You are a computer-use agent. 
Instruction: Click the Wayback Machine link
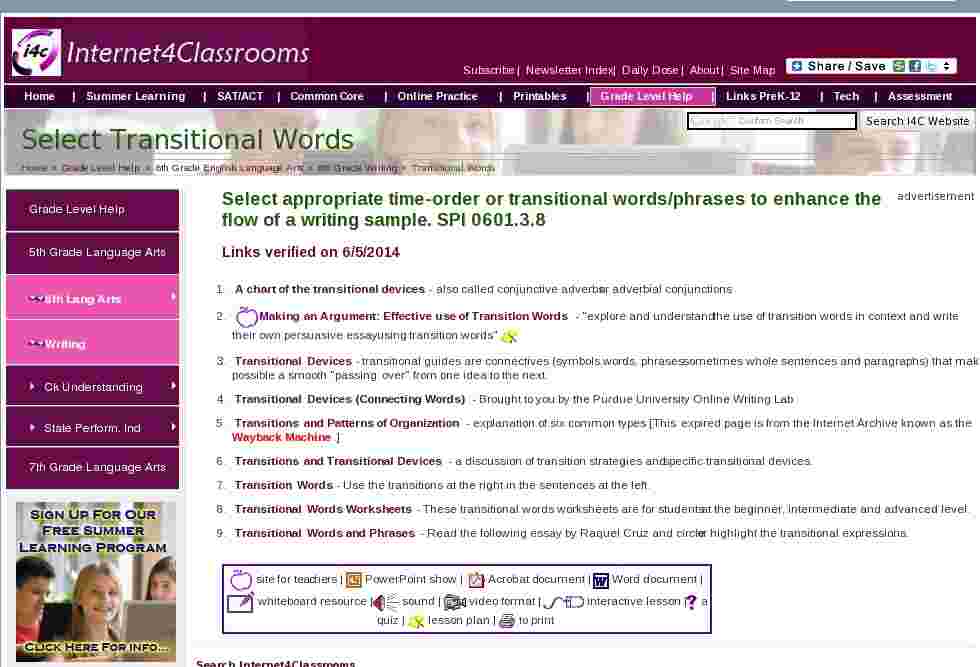281,438
